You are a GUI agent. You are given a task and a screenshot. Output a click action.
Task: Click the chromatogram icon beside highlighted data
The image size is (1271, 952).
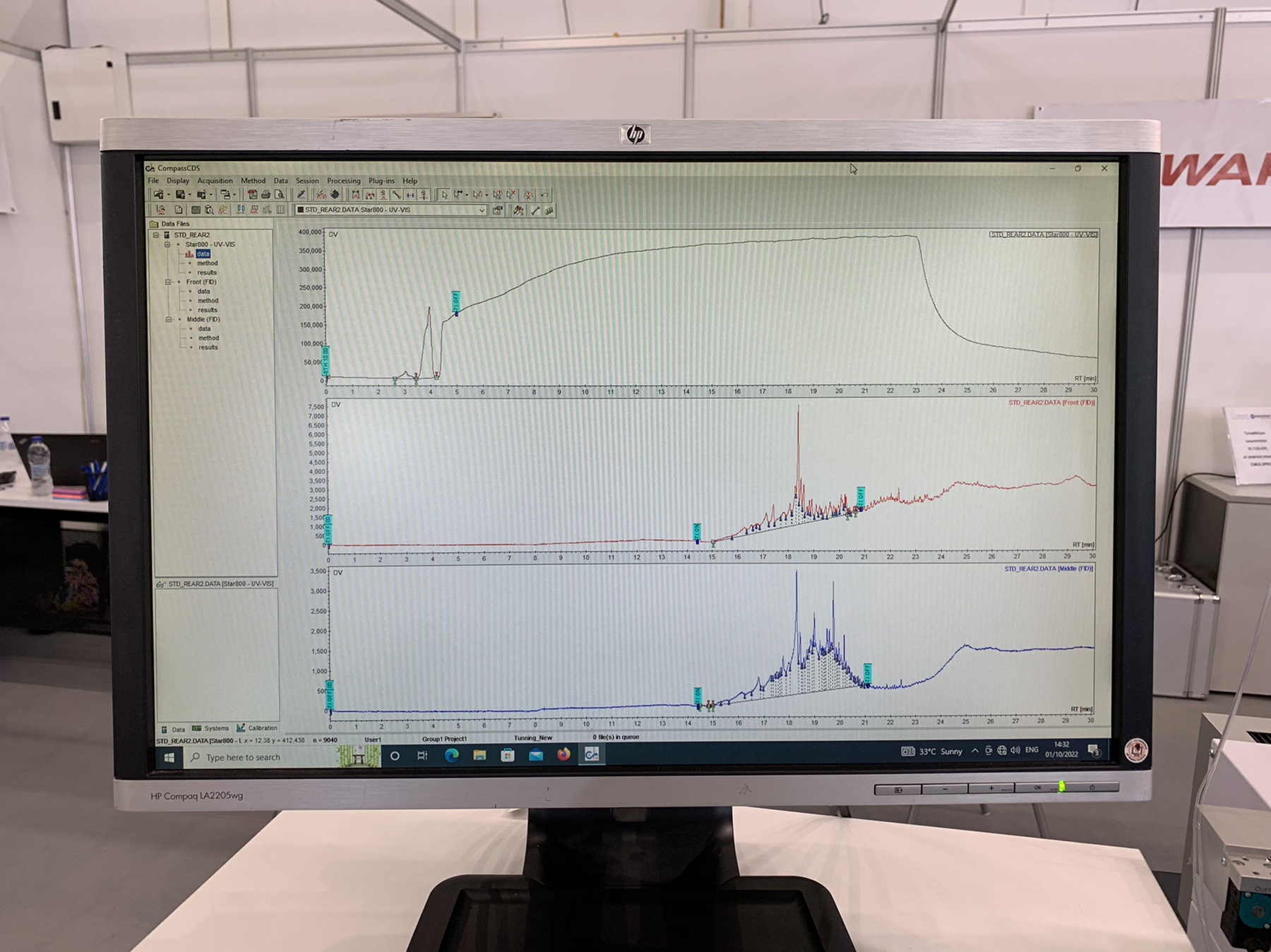pos(189,254)
